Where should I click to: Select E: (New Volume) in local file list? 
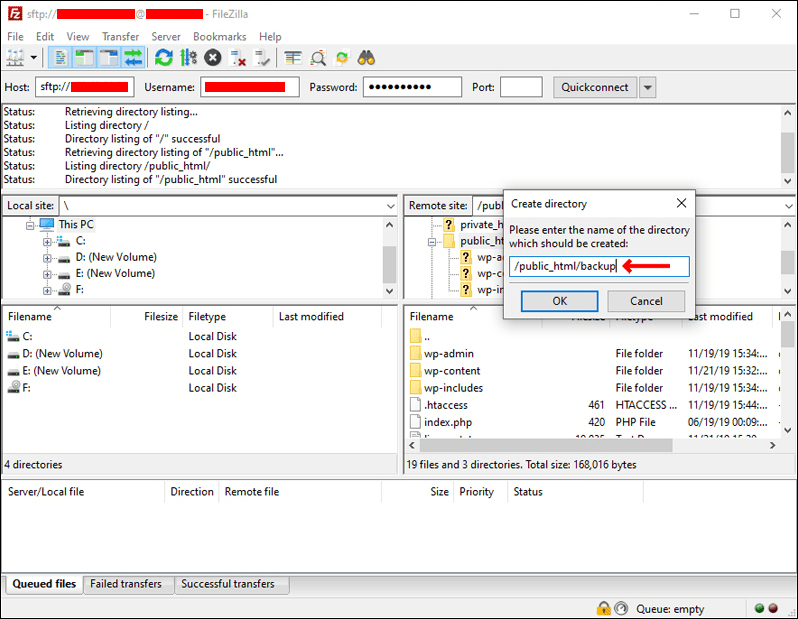coord(61,371)
